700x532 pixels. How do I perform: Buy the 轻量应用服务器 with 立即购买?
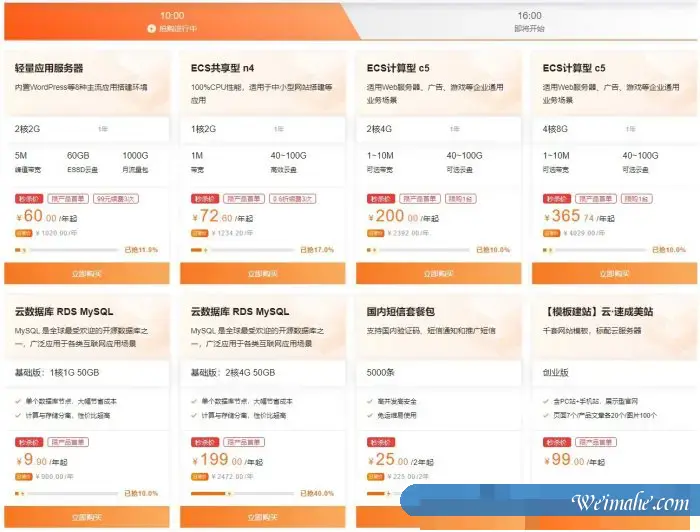tap(87, 273)
